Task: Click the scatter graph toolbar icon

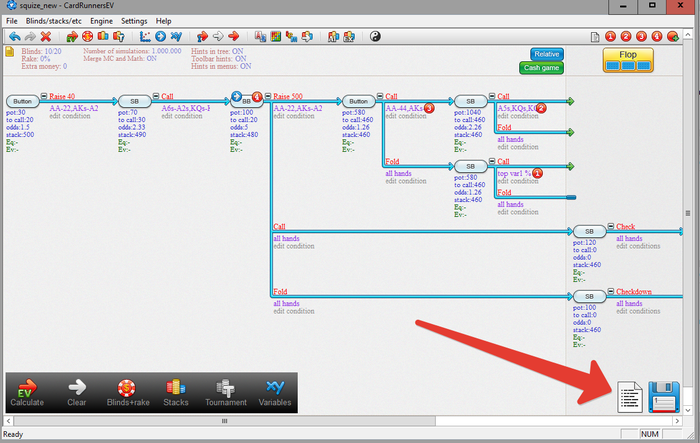Action: (145, 37)
